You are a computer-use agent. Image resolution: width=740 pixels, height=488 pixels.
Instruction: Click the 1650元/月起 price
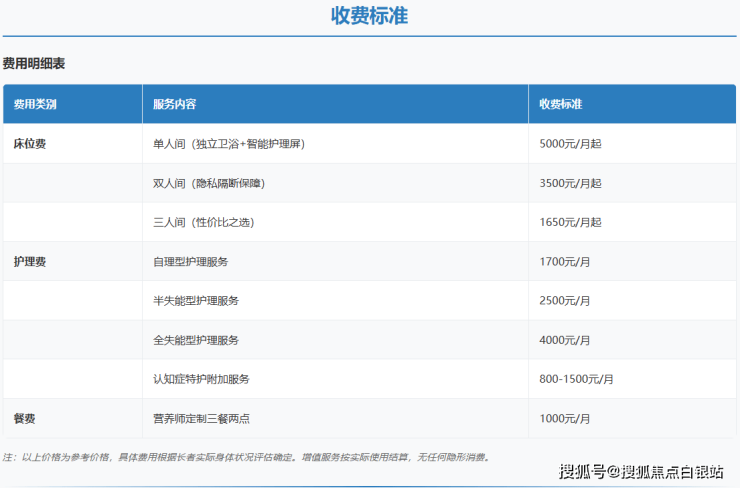570,222
